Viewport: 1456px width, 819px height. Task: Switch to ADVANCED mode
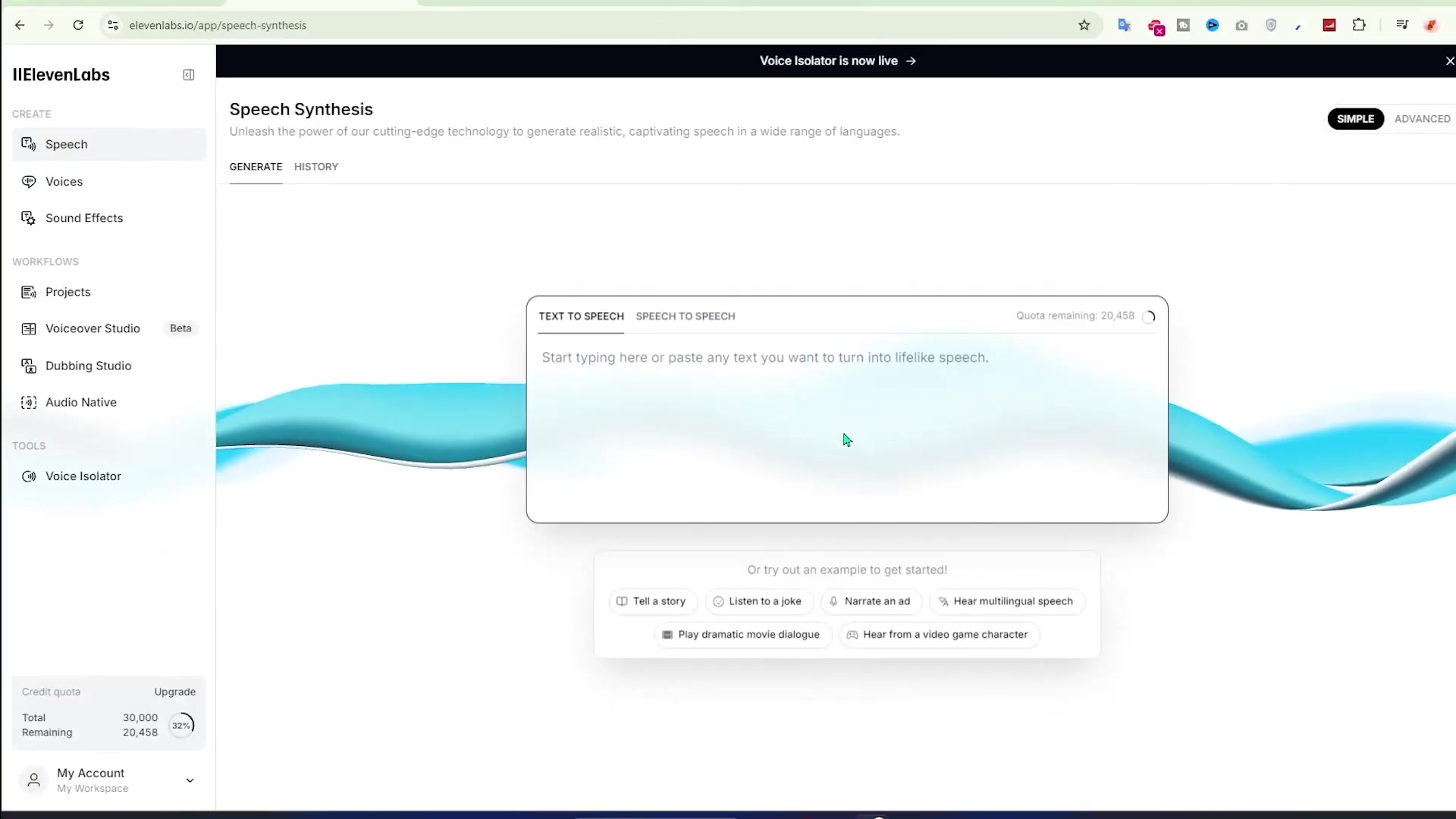tap(1422, 119)
